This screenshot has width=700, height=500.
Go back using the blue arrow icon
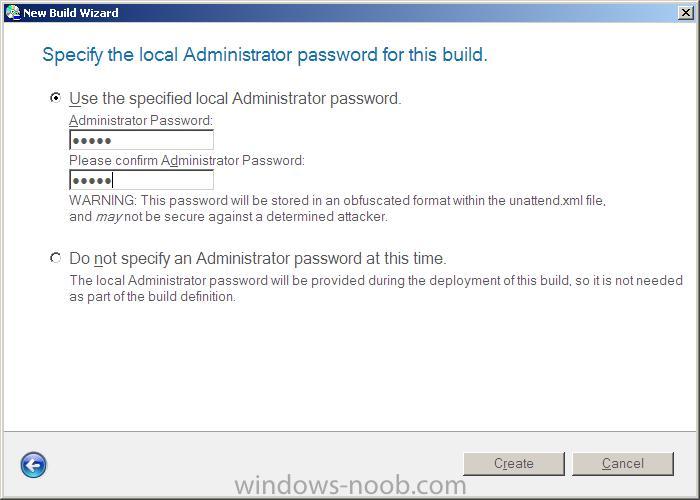click(x=33, y=465)
